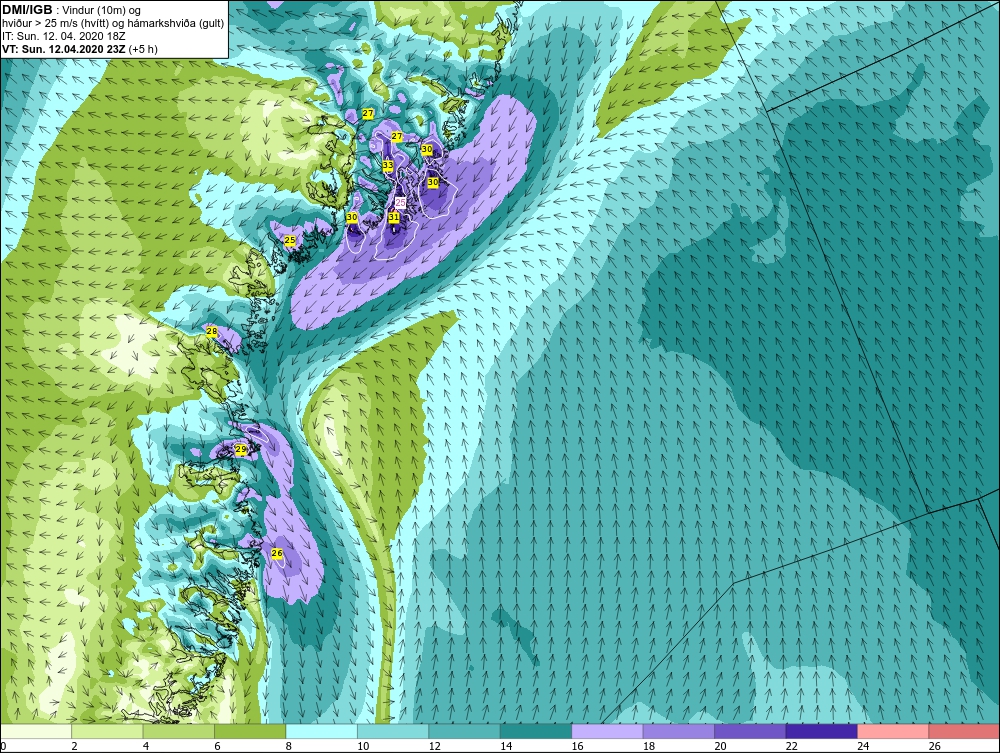Select the 8–10 m/s pale cyan legend swatch

point(321,731)
